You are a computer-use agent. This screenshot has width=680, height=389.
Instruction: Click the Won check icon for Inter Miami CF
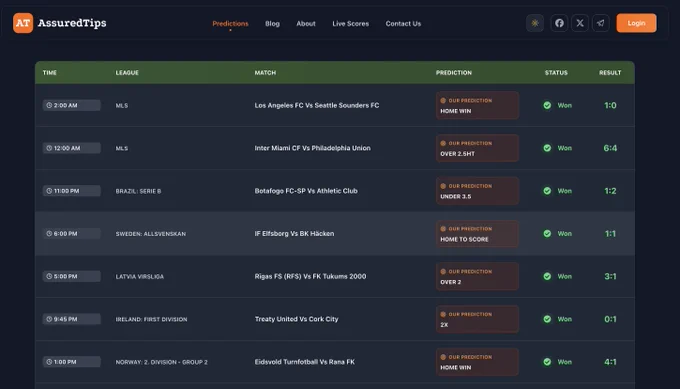[547, 148]
